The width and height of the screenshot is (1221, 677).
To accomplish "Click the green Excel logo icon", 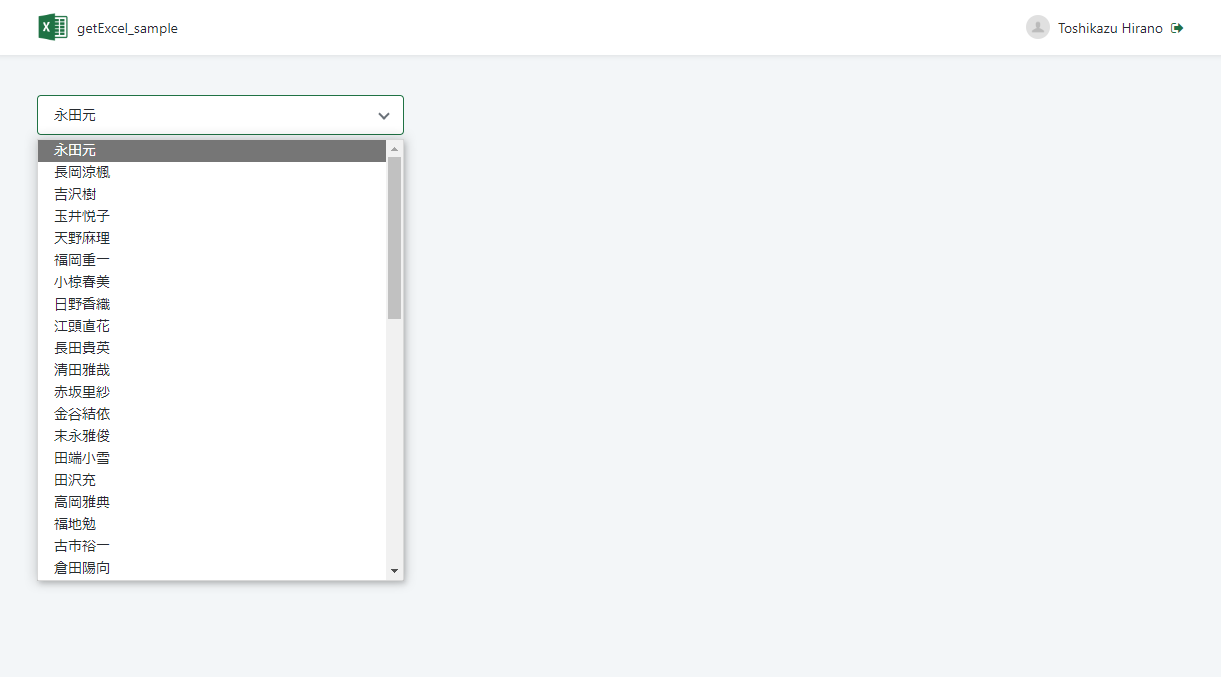I will pos(53,27).
